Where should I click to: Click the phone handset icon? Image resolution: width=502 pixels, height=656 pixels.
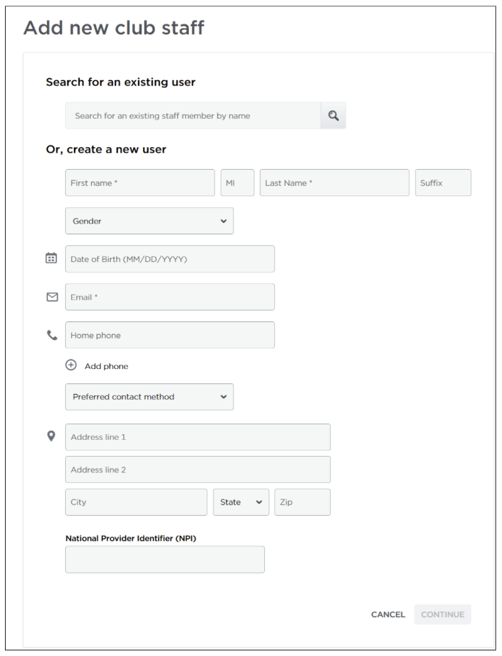pos(52,335)
